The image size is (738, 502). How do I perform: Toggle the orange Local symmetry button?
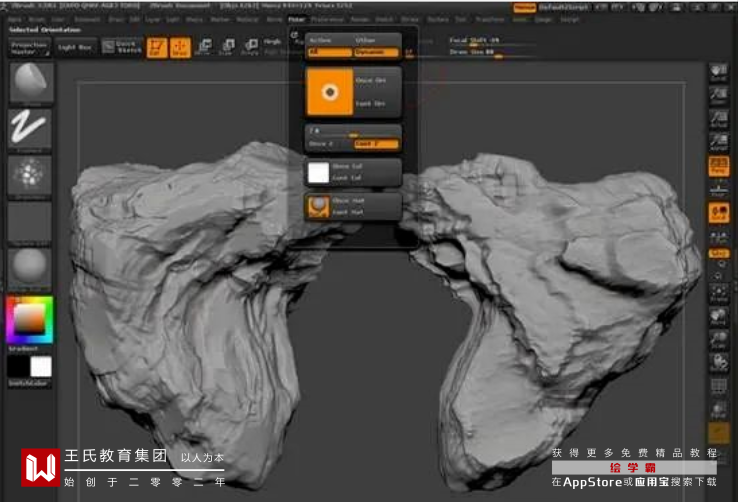click(718, 213)
